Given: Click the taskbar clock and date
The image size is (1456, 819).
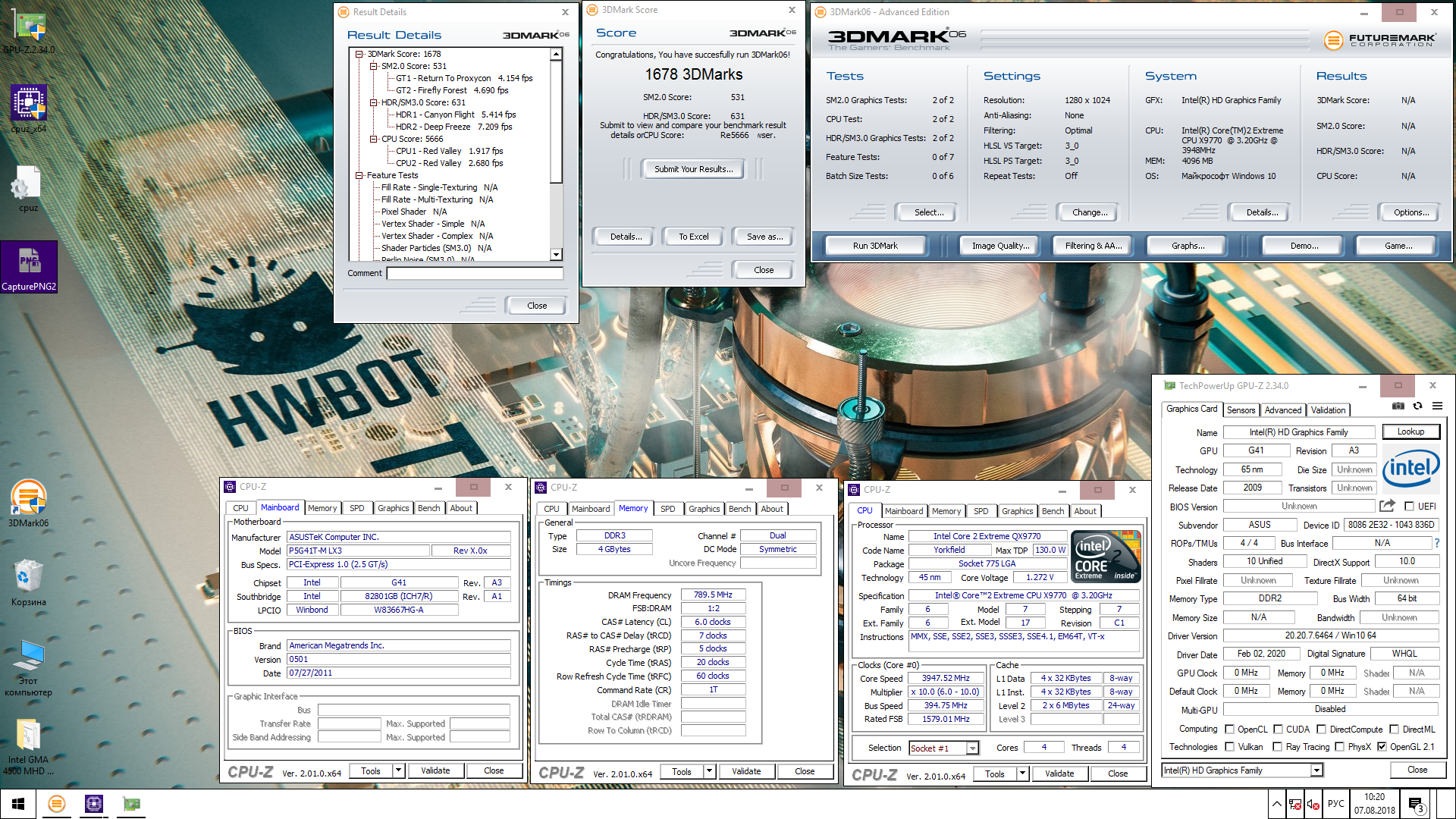Looking at the screenshot, I should 1375,804.
